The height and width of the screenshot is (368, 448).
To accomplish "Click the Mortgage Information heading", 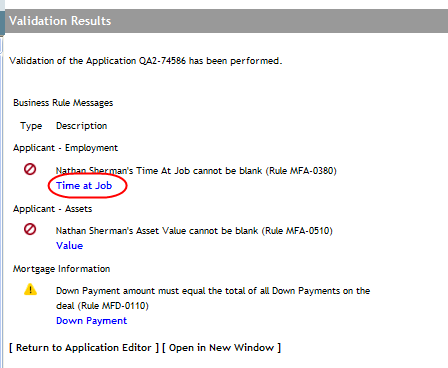I will (x=61, y=269).
